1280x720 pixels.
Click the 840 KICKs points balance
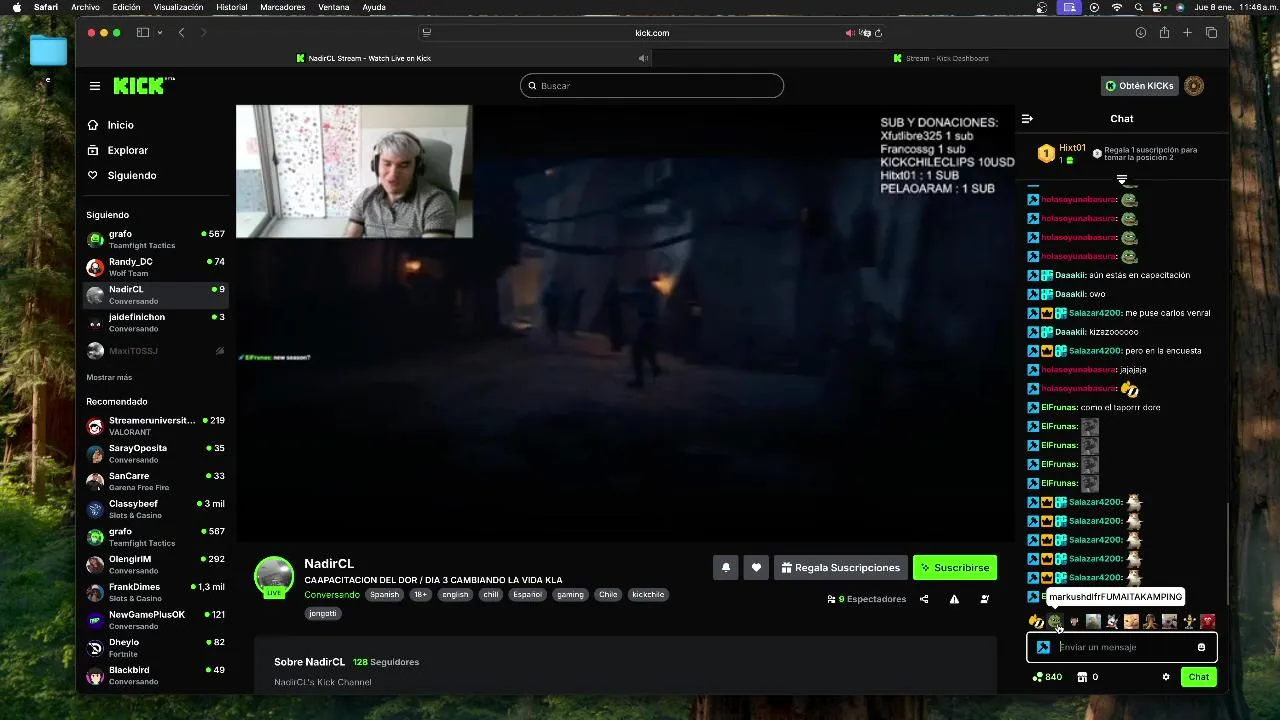(x=1047, y=677)
